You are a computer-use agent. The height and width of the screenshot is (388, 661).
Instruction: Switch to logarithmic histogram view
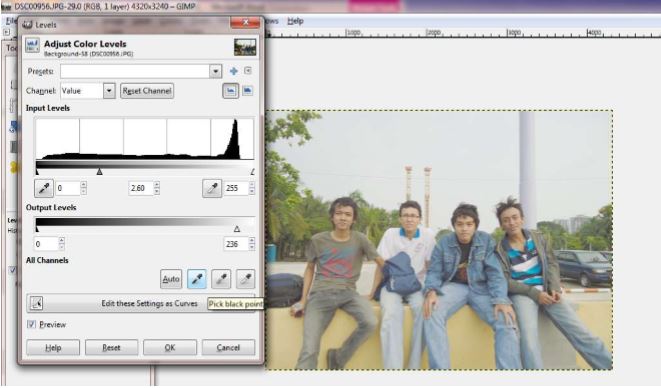247,91
